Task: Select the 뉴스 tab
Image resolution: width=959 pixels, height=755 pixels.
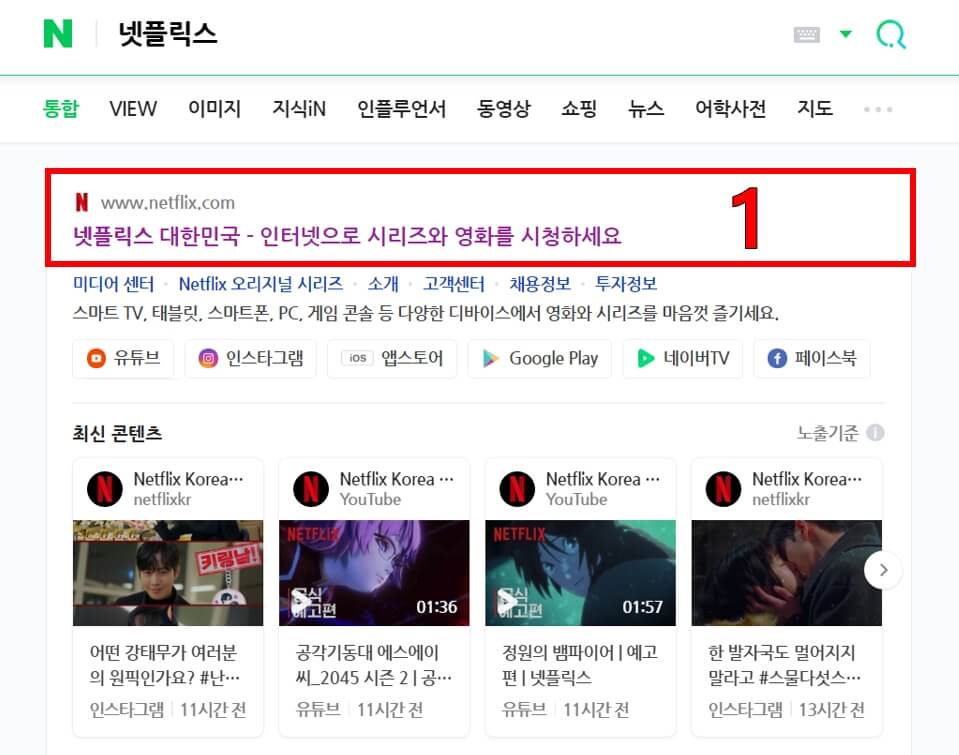Action: pyautogui.click(x=646, y=109)
